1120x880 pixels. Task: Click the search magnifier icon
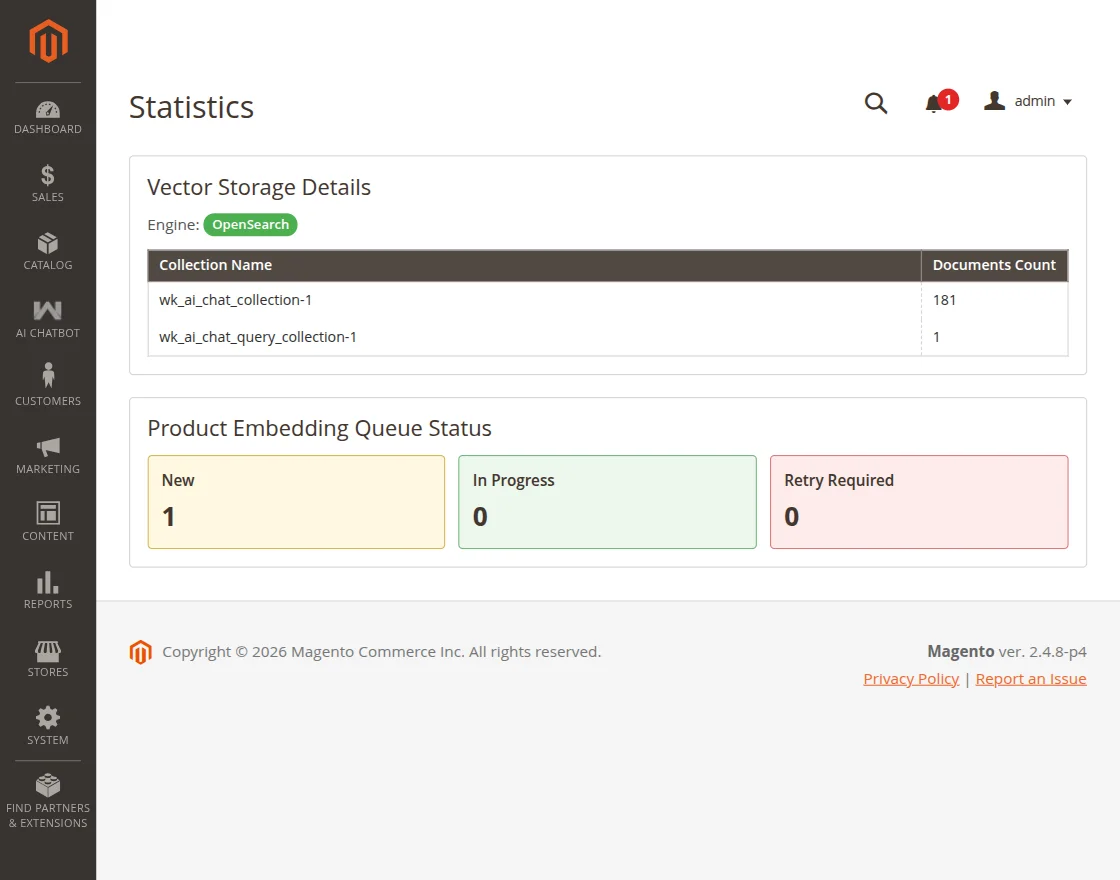tap(876, 103)
